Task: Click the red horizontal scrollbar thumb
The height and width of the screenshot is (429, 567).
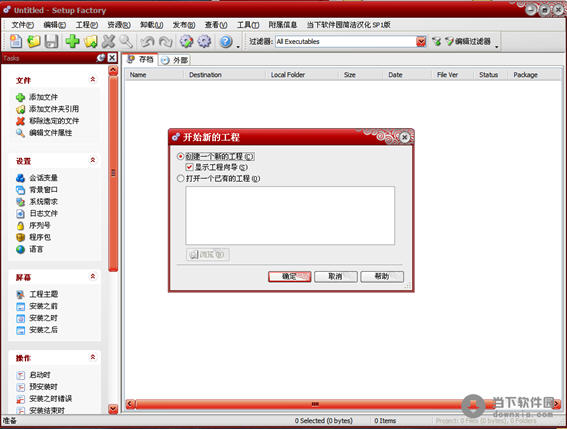Action: (315, 404)
